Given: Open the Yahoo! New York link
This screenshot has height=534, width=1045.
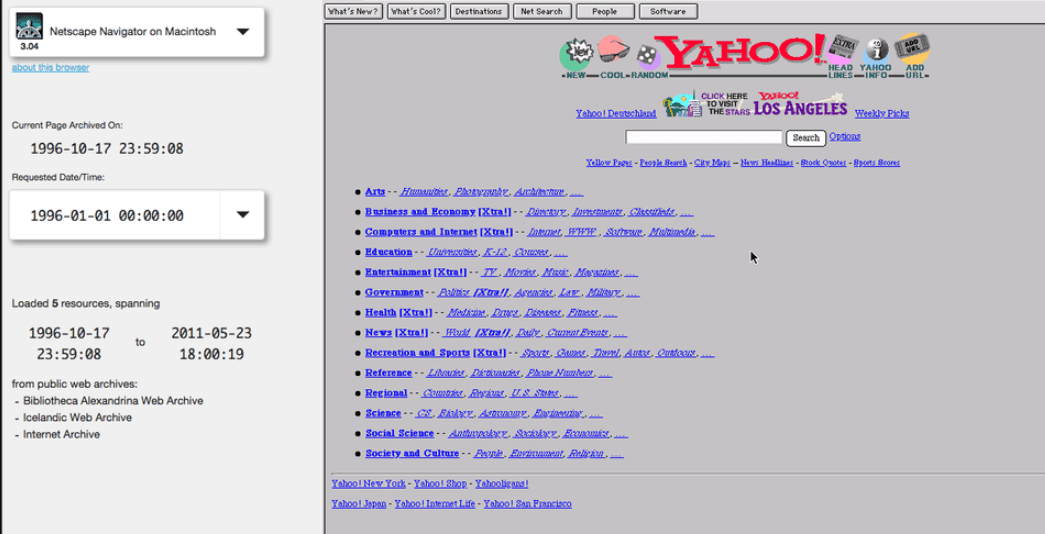Looking at the screenshot, I should (x=369, y=483).
